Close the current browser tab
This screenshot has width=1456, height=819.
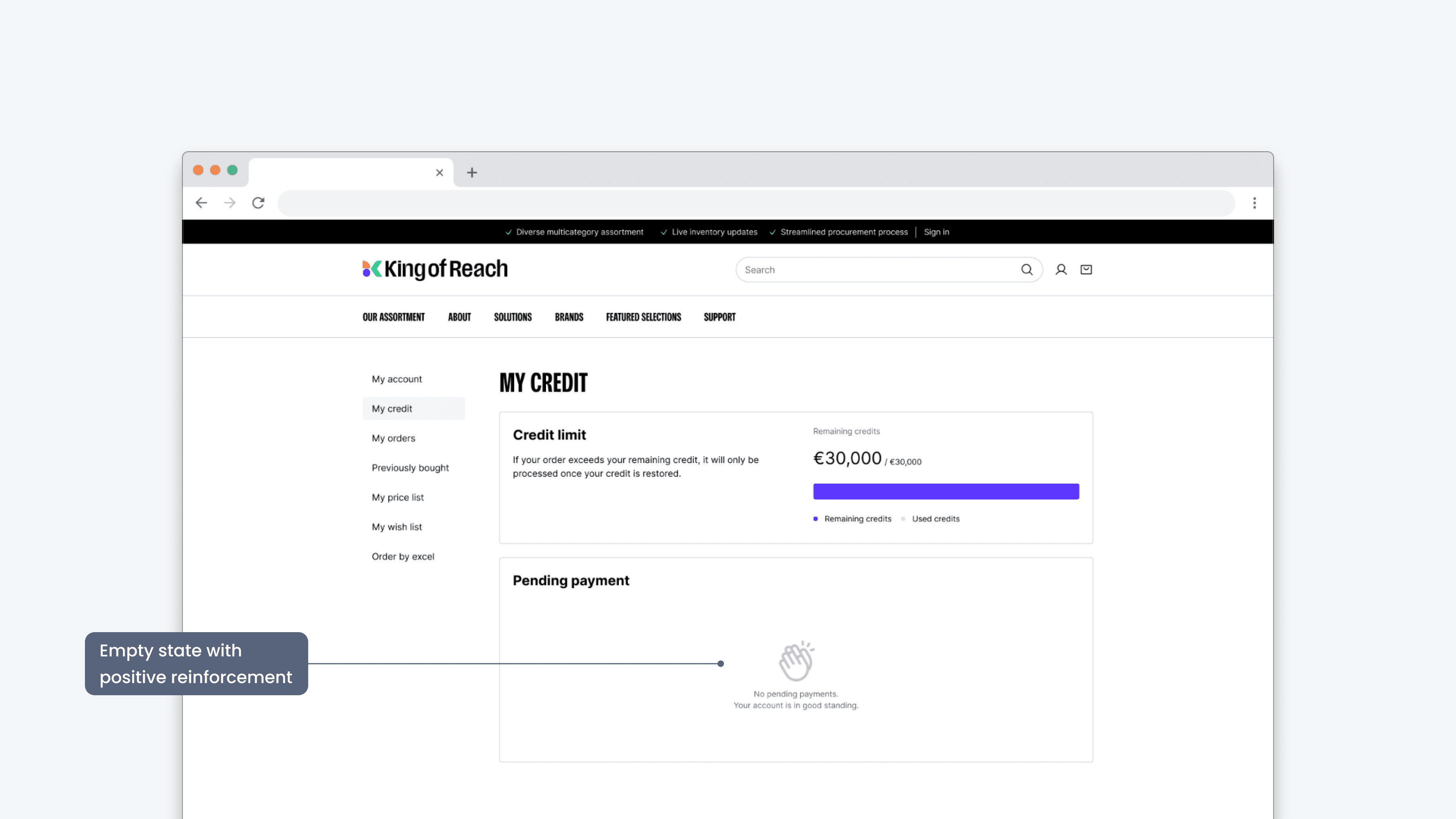pyautogui.click(x=439, y=172)
